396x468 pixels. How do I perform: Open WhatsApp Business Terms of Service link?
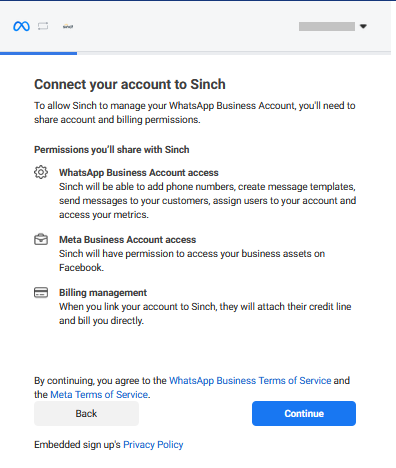[250, 381]
